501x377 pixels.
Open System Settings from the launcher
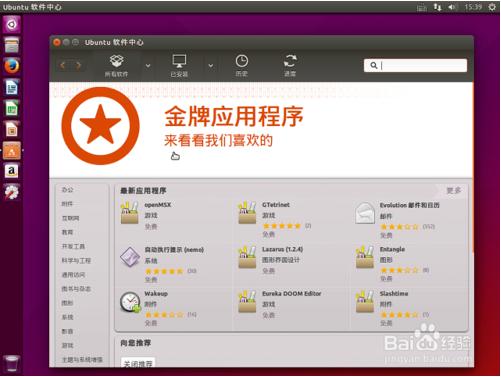tap(12, 192)
